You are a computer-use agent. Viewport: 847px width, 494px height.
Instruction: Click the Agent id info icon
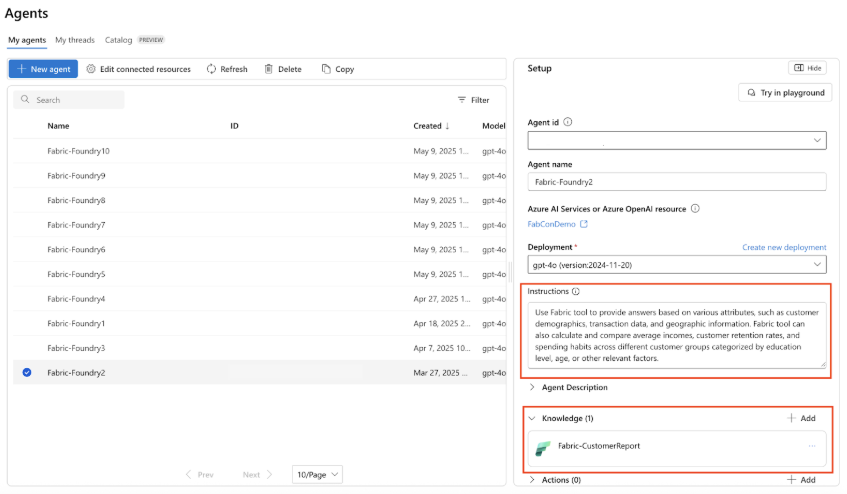568,122
